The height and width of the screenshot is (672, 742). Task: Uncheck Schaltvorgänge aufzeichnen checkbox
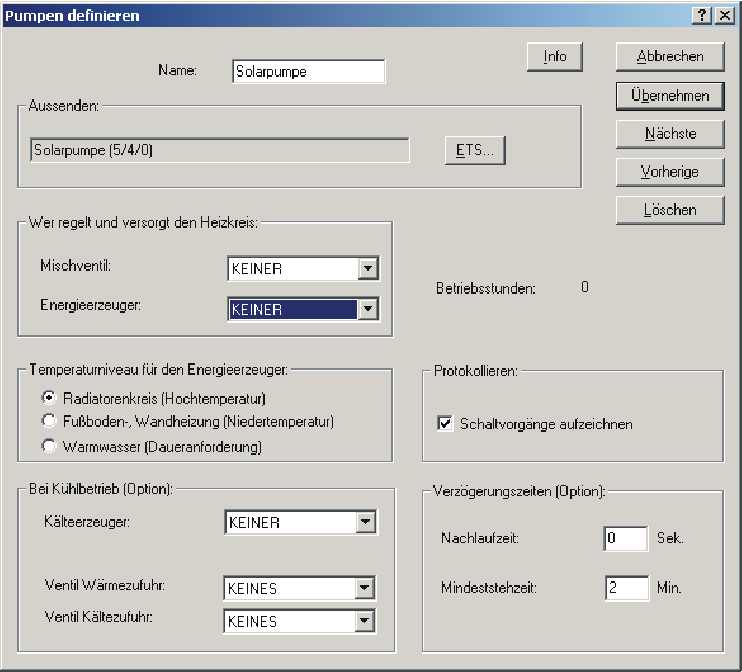coord(445,424)
